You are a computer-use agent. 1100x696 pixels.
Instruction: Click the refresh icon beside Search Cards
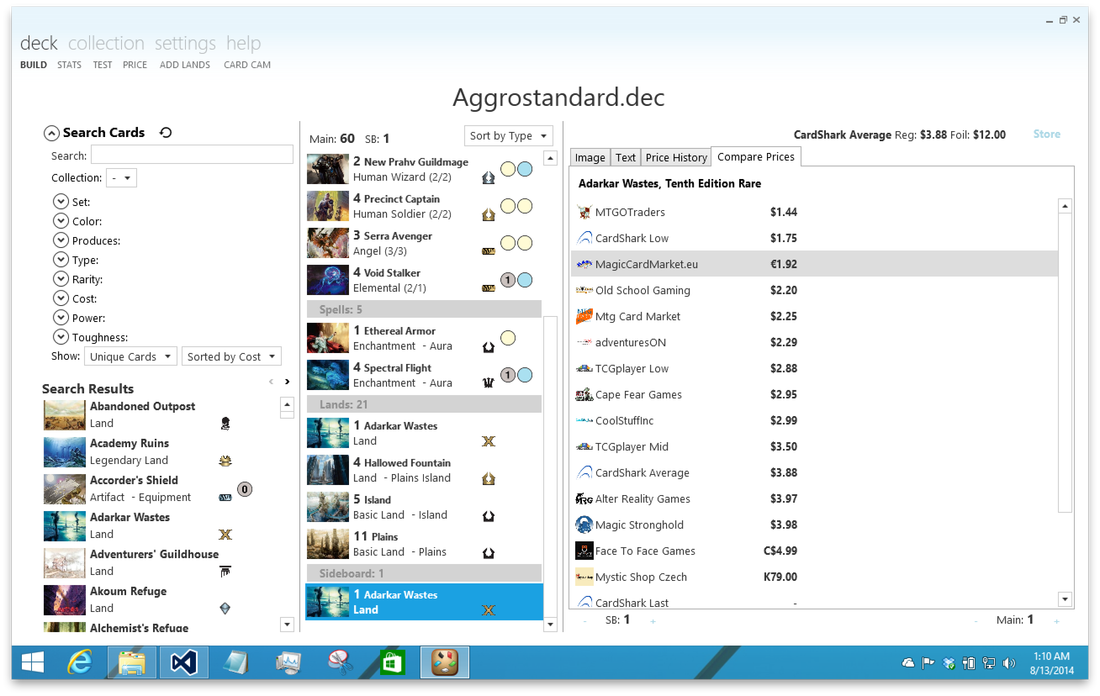click(166, 133)
